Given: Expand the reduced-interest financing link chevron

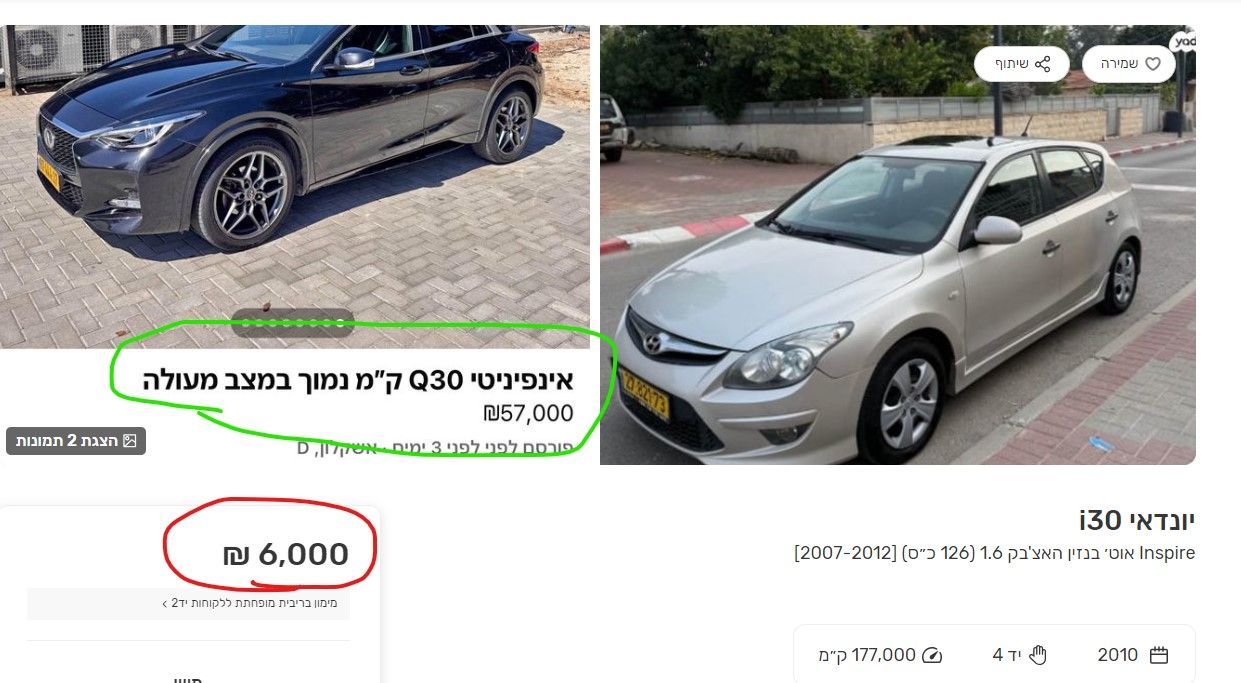Looking at the screenshot, I should (165, 603).
